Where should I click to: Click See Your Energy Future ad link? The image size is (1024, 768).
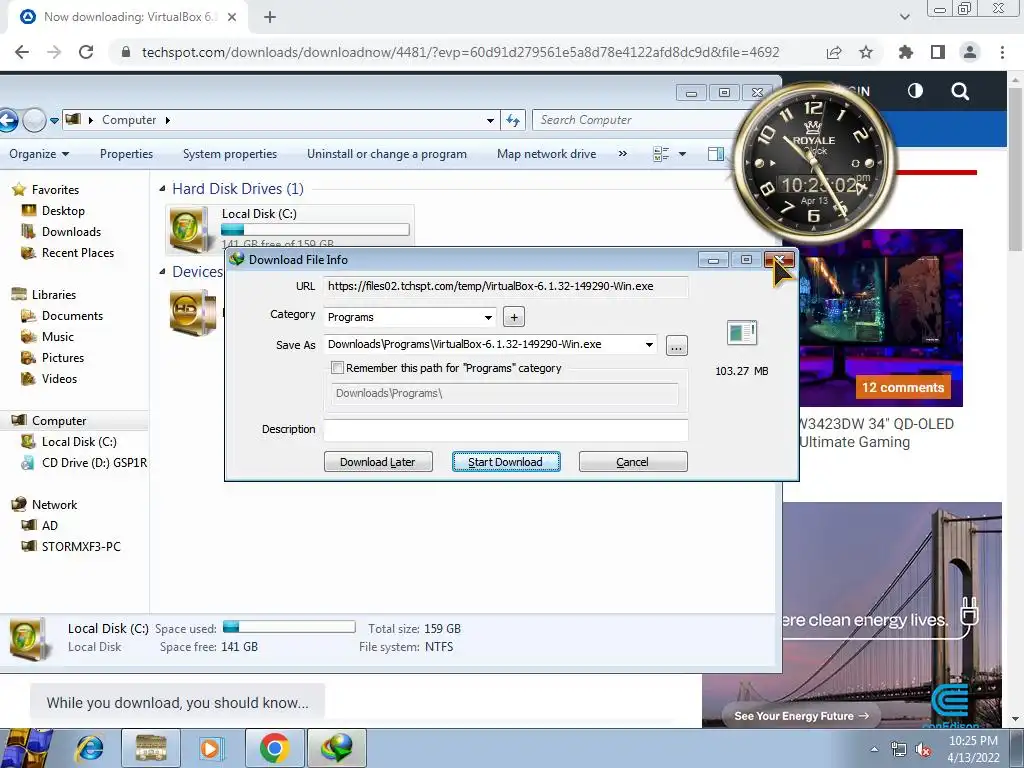(801, 716)
